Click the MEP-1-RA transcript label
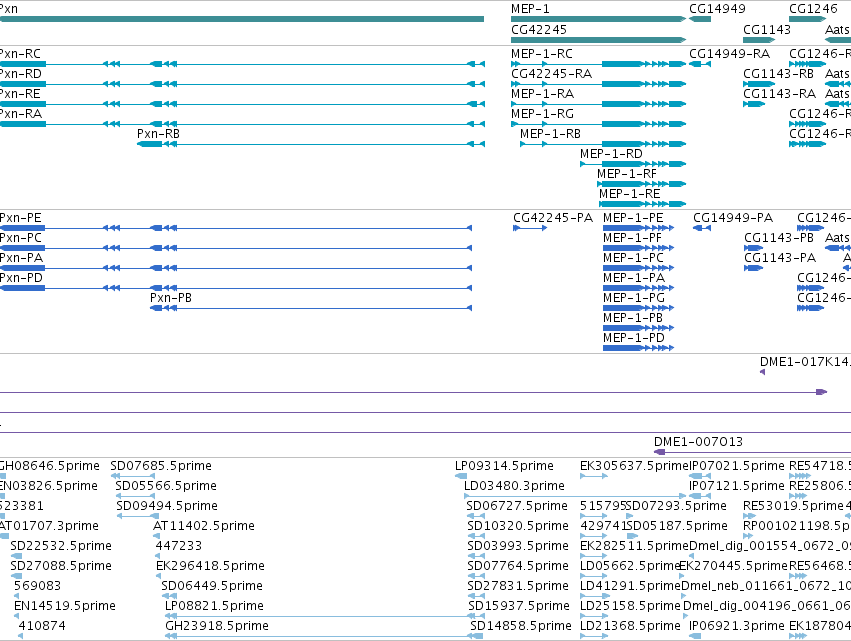 [542, 94]
